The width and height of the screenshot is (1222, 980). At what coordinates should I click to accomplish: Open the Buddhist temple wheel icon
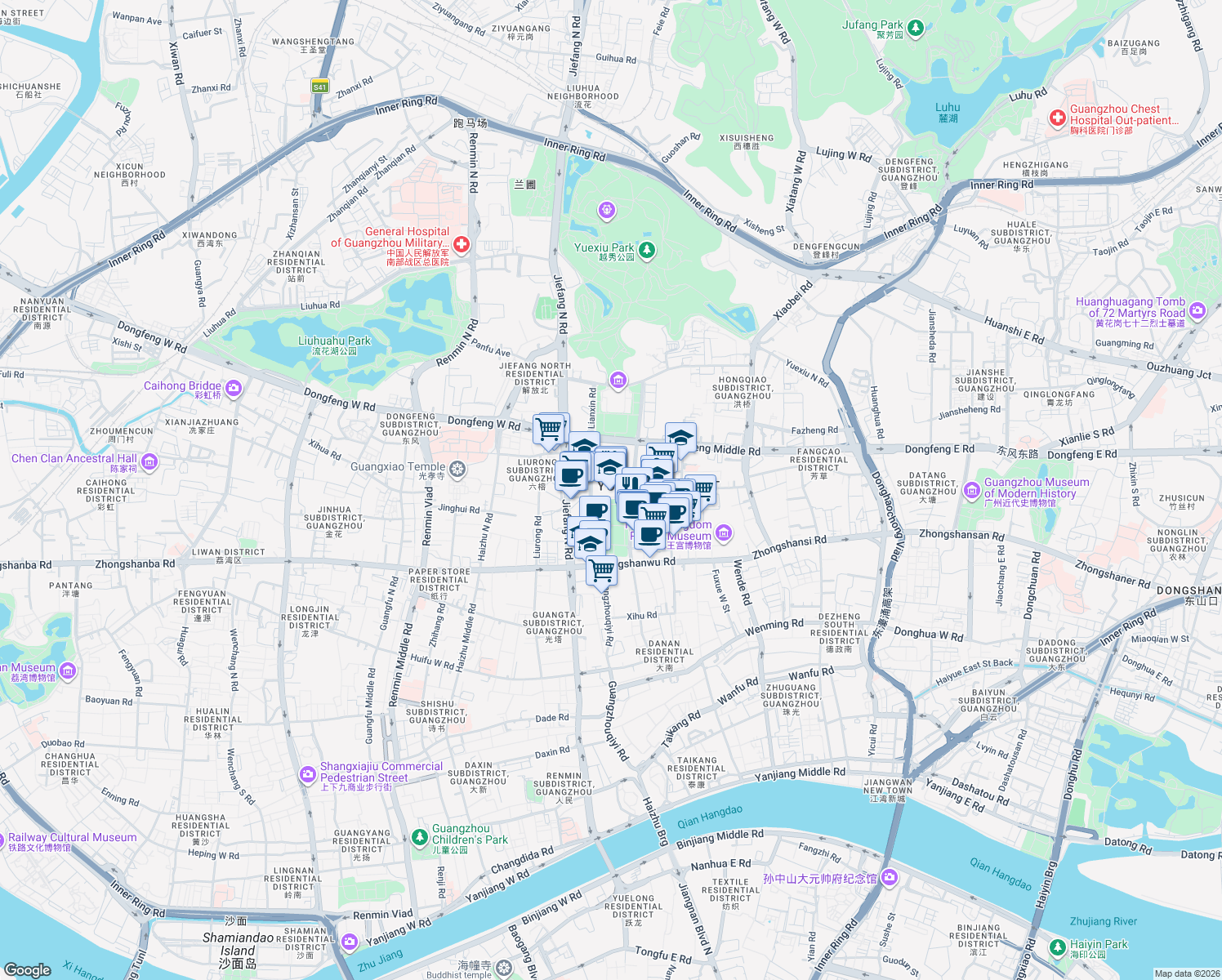[504, 969]
